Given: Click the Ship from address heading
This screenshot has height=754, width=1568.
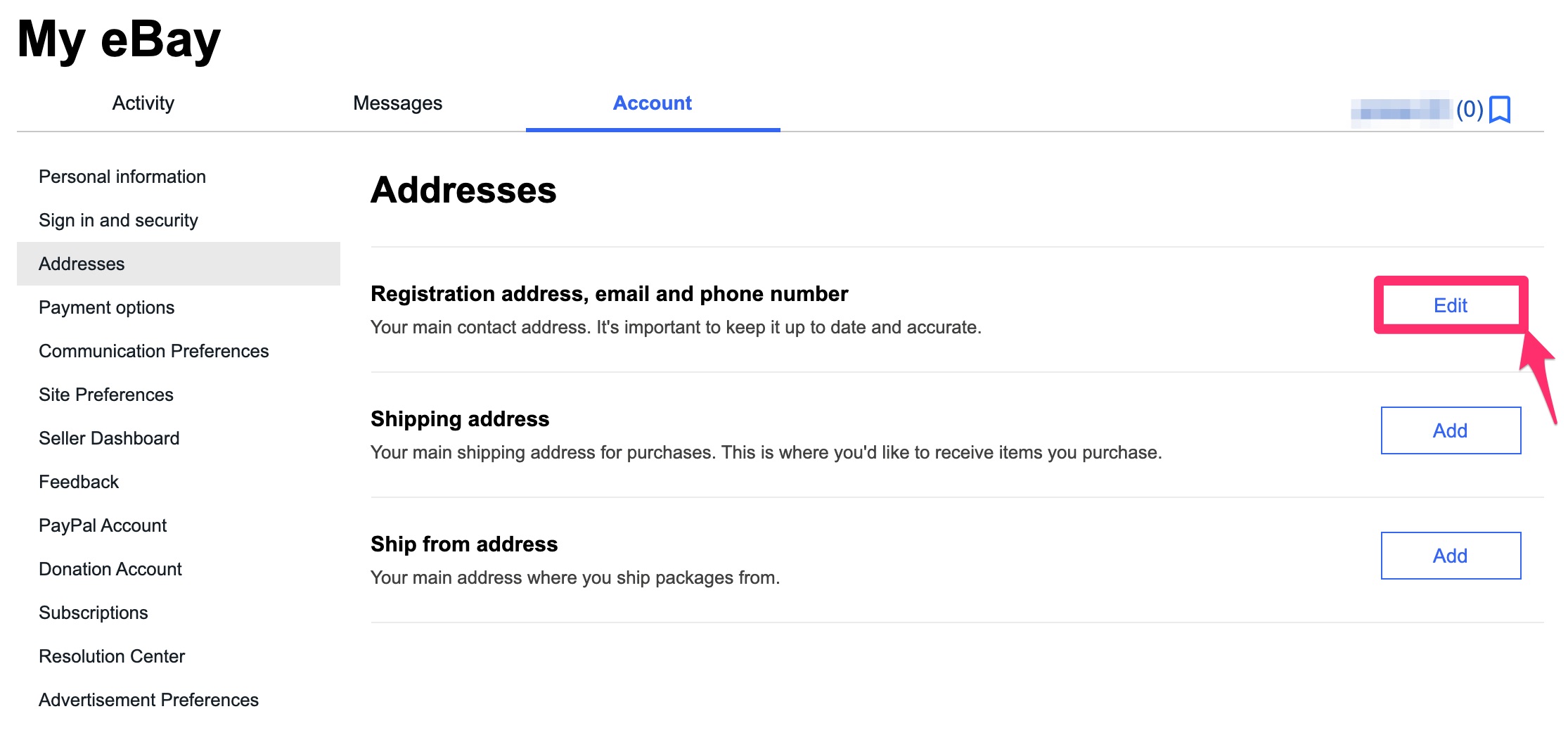Looking at the screenshot, I should [464, 544].
